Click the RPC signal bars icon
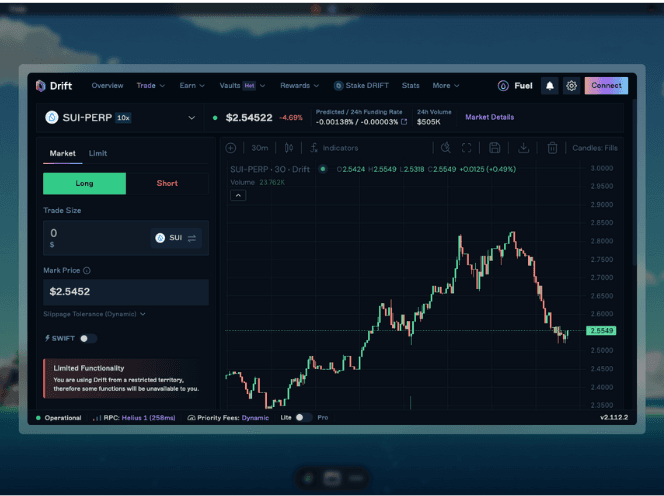664x496 pixels. coord(97,418)
